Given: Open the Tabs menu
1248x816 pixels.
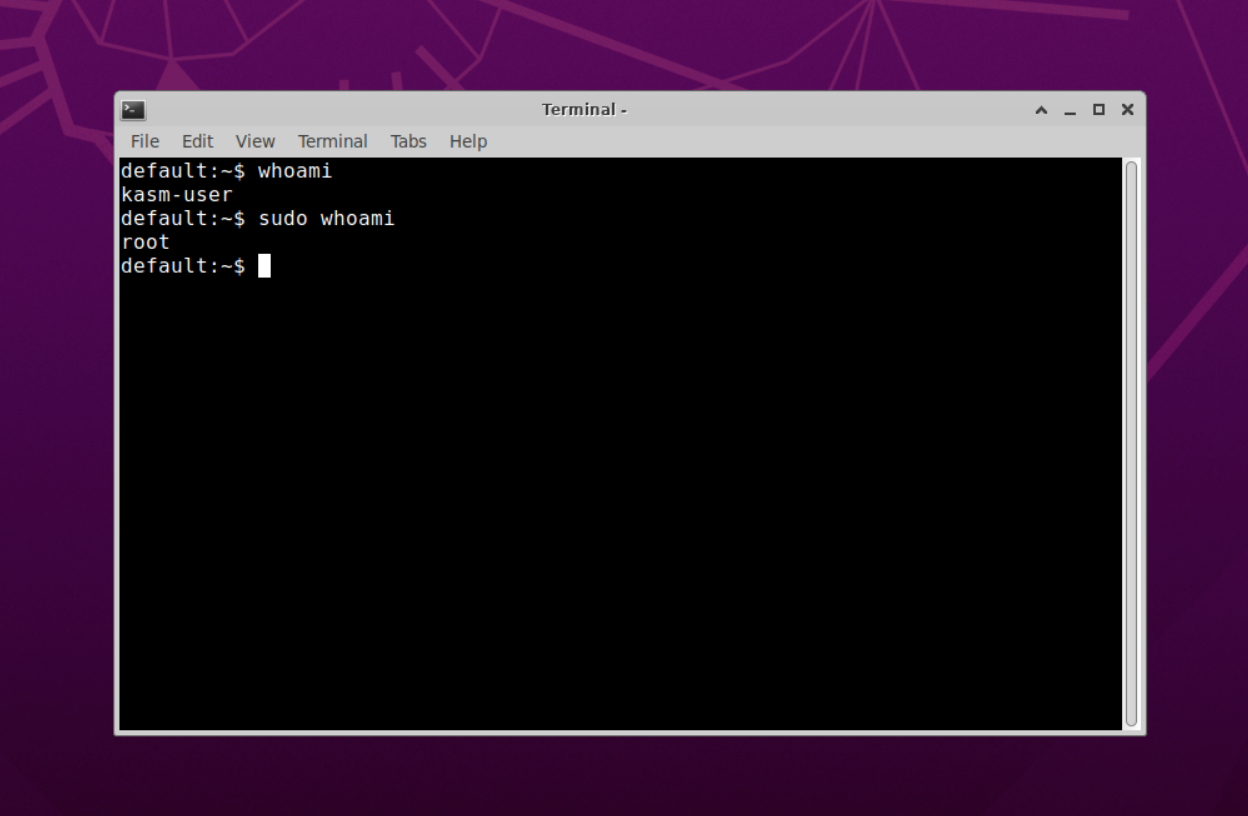Looking at the screenshot, I should tap(408, 141).
